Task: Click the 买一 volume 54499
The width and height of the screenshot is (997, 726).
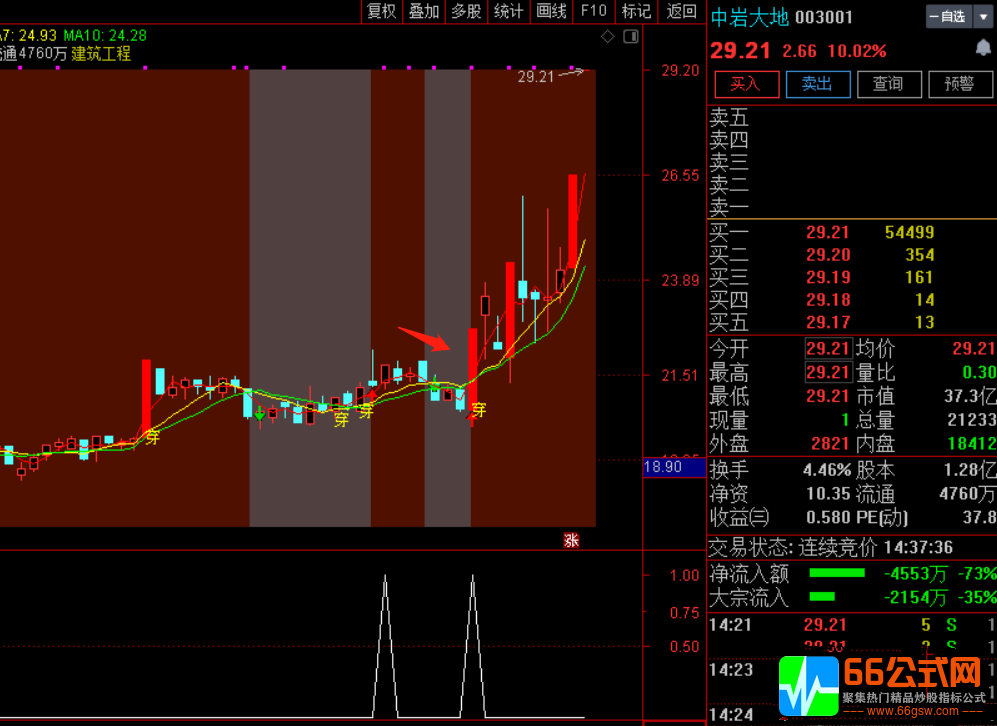Action: pyautogui.click(x=909, y=233)
